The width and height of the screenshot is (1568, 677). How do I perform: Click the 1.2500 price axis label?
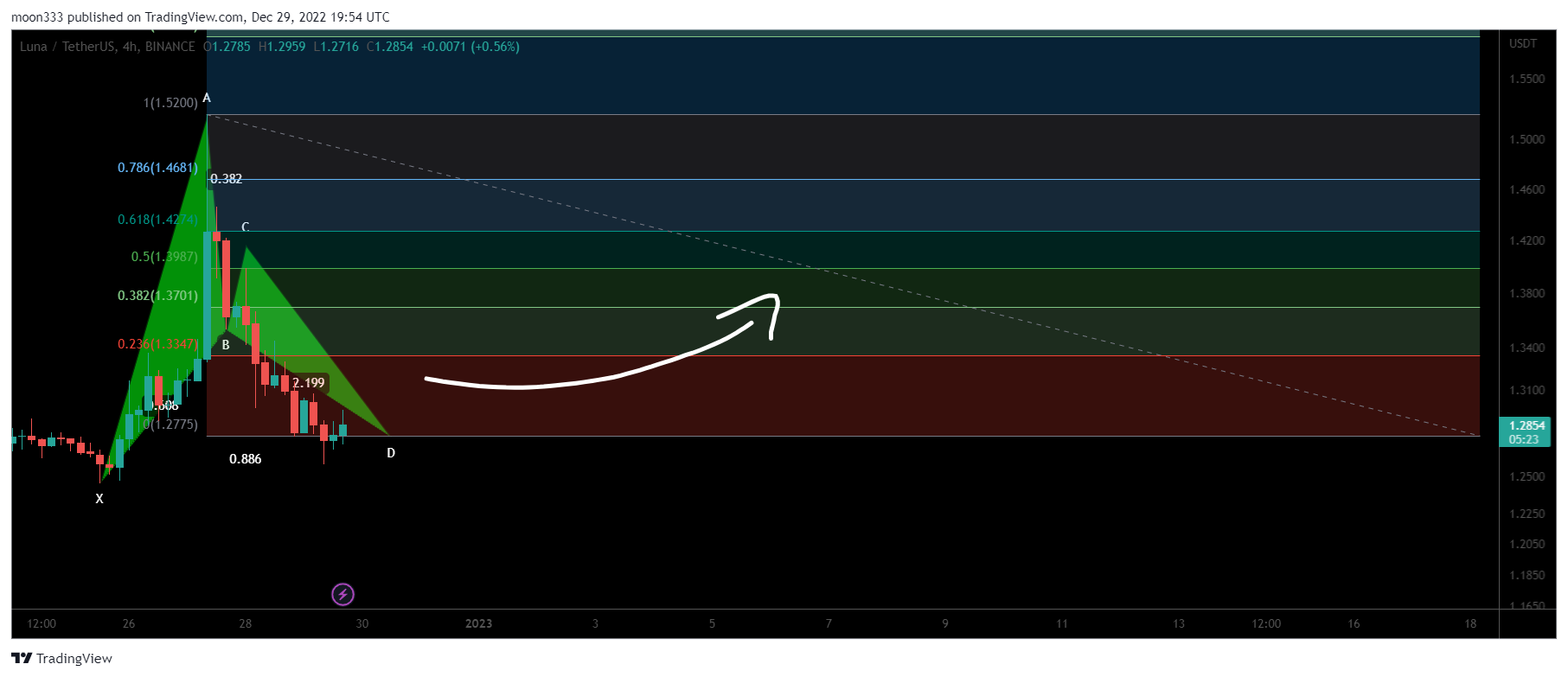[x=1526, y=476]
